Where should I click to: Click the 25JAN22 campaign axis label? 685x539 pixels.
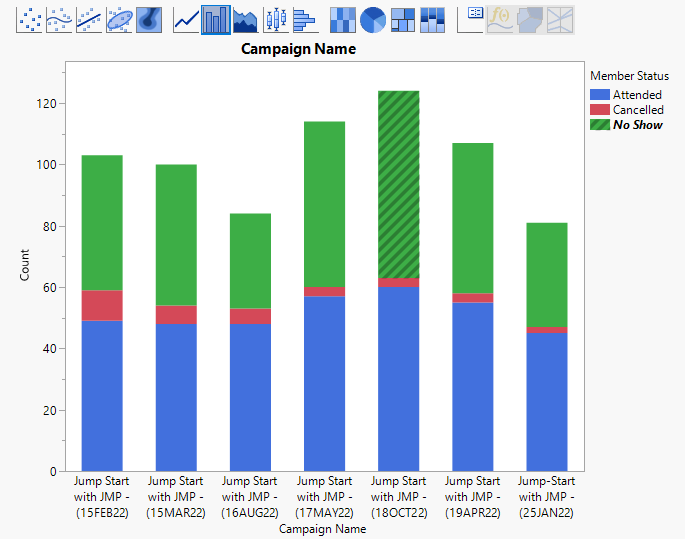click(x=547, y=497)
